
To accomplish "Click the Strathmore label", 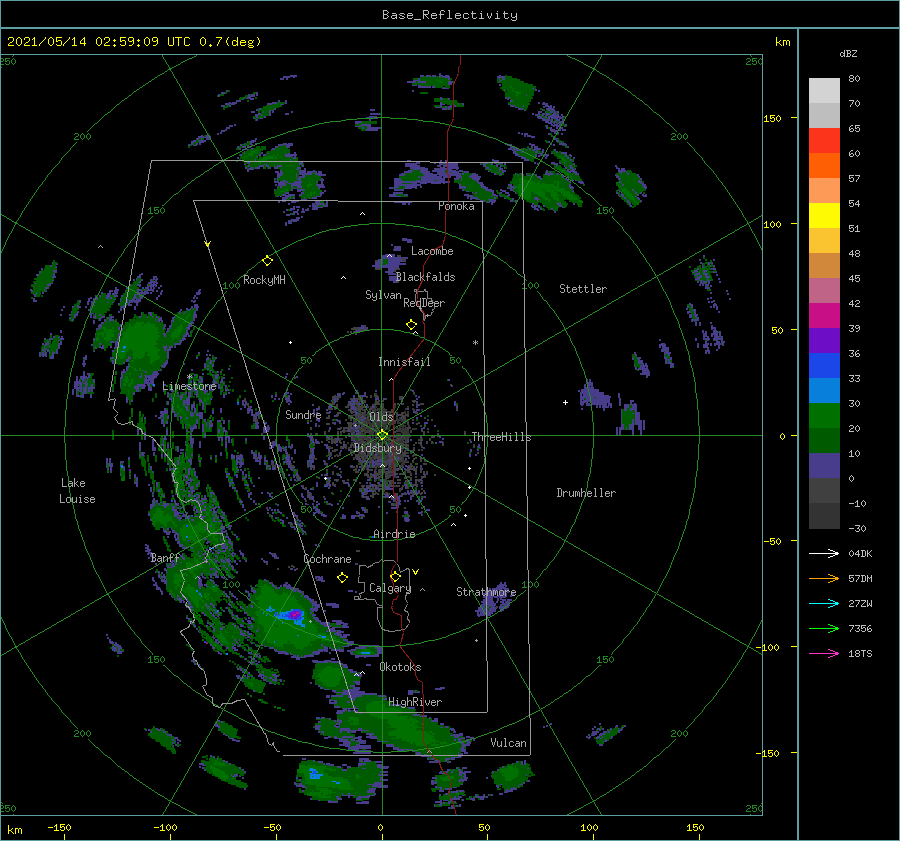I will (486, 592).
